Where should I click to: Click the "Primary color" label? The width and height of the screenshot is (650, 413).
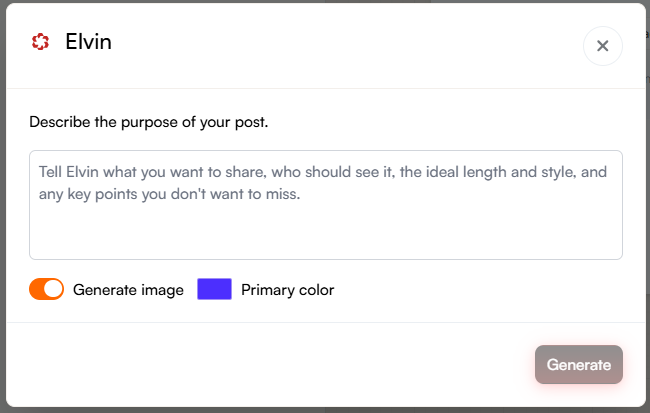coord(287,290)
